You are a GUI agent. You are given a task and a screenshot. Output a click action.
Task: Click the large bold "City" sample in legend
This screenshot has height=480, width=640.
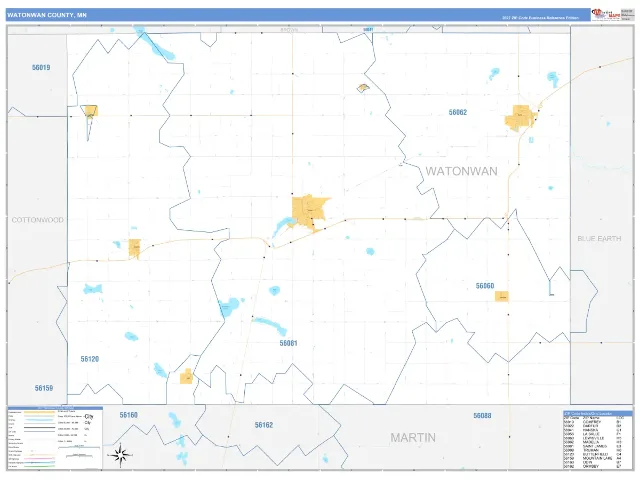coord(89,416)
